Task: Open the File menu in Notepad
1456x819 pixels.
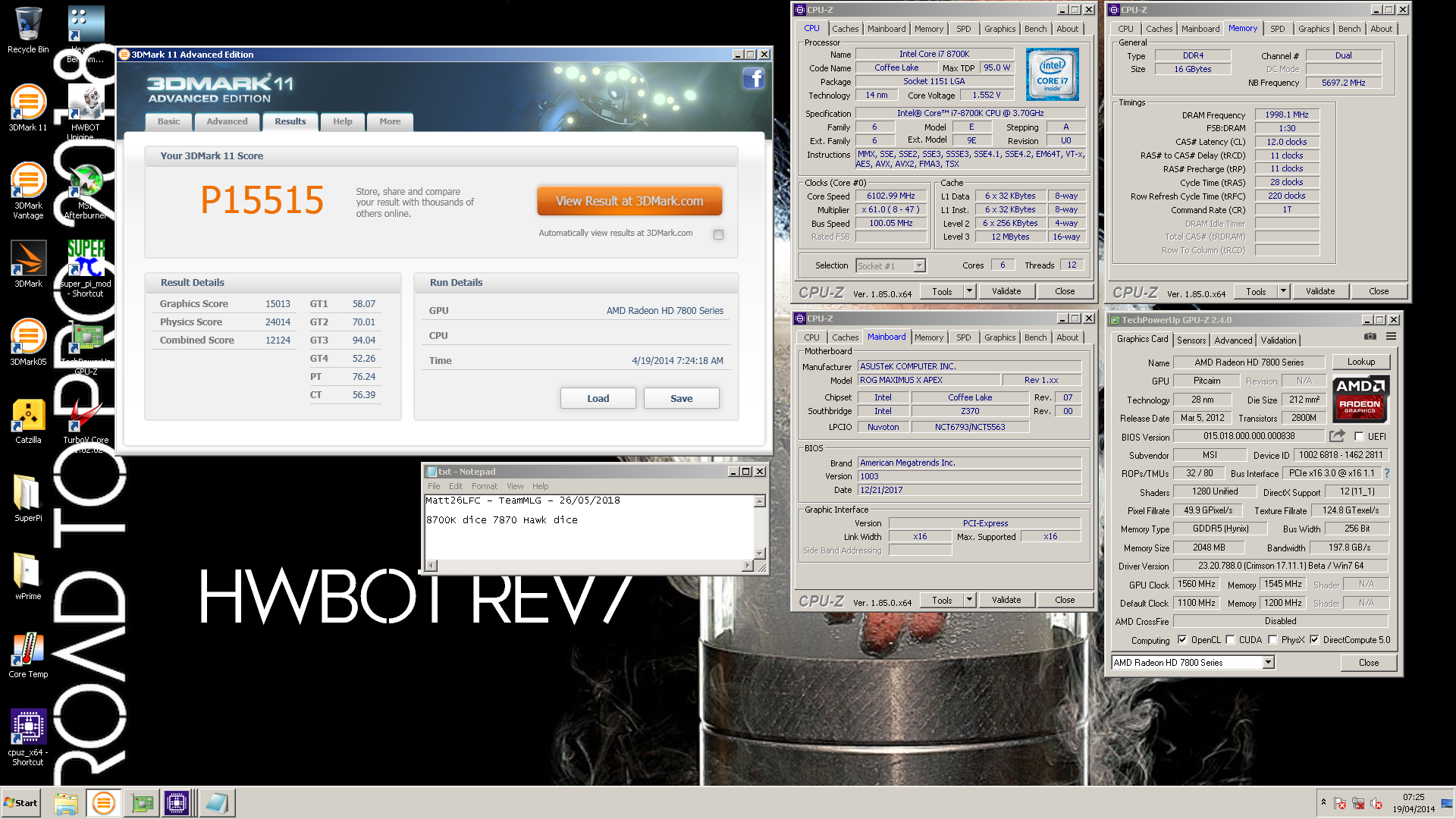Action: point(433,486)
